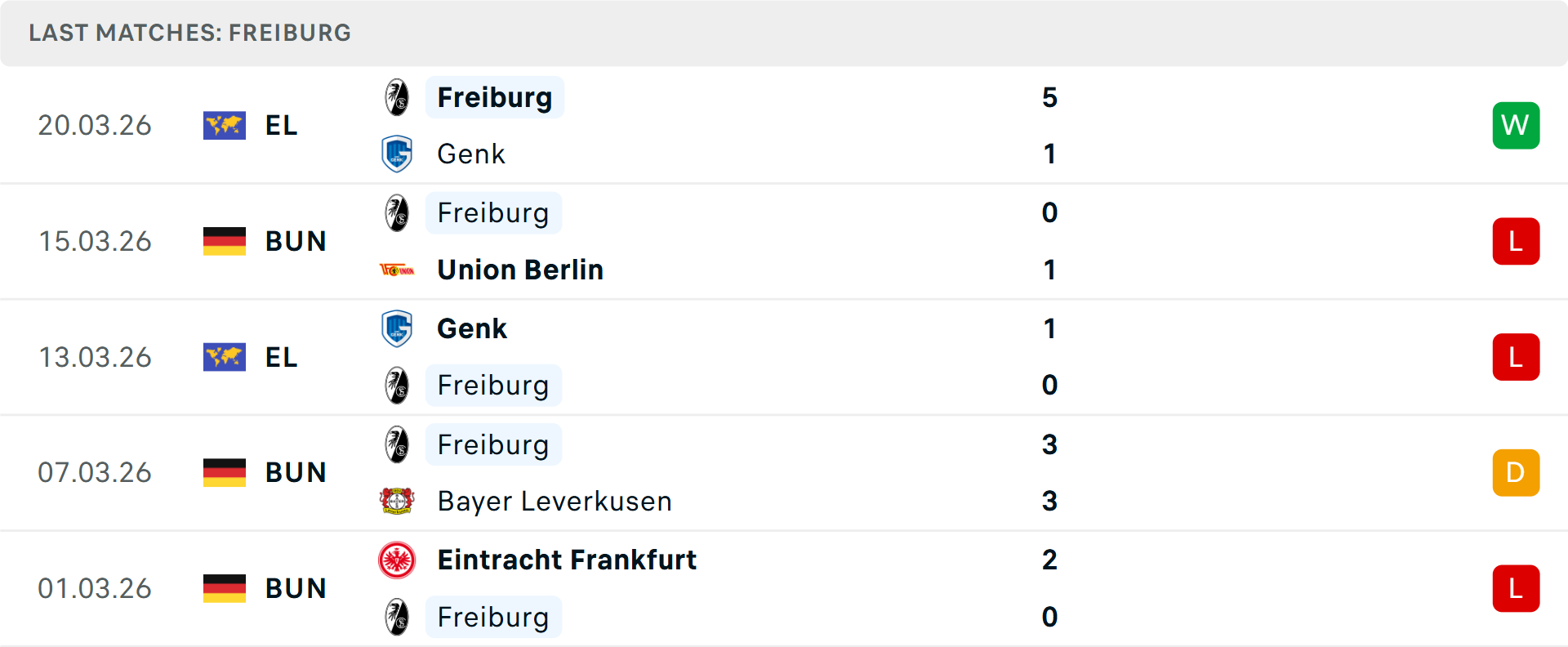Select the Genk club logo in the first match row
The image size is (1568, 647).
coord(398,153)
